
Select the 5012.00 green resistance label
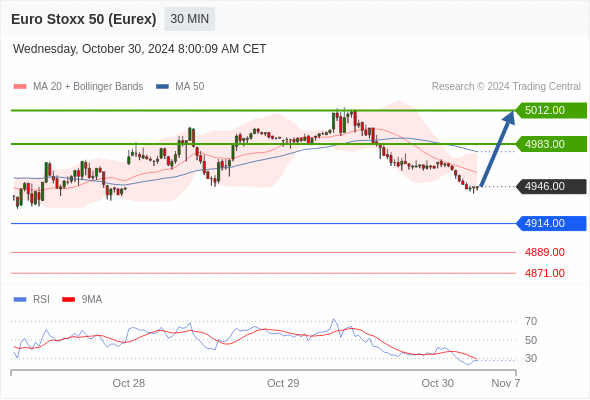pos(551,110)
